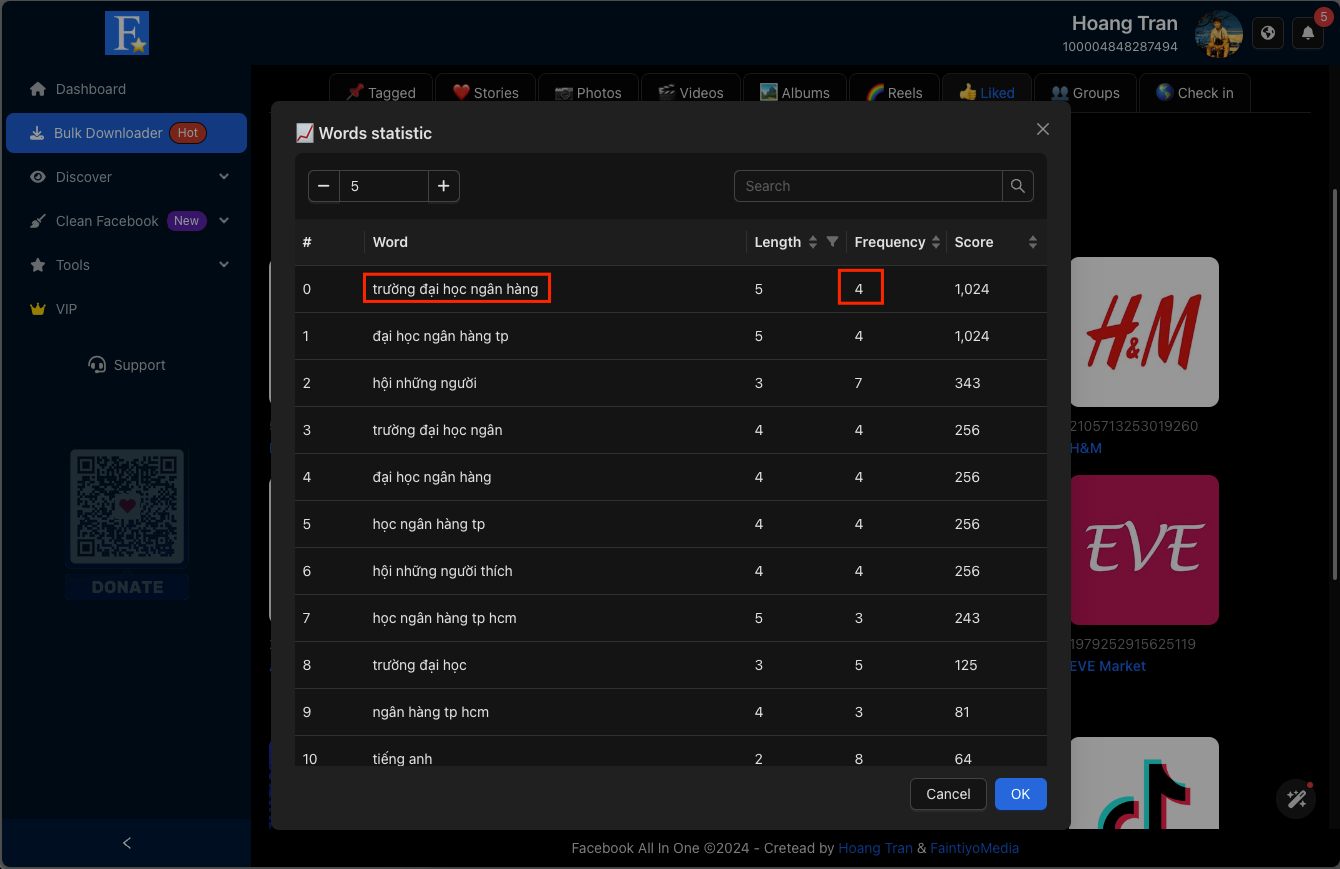Click the Cancel button
Image resolution: width=1340 pixels, height=869 pixels.
coord(948,794)
